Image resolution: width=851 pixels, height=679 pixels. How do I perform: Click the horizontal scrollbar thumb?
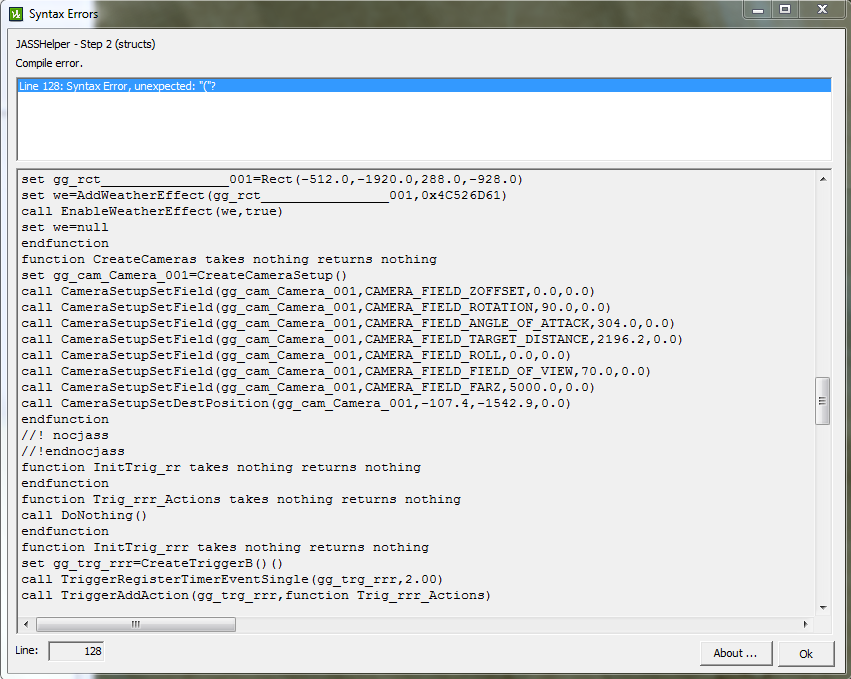tap(136, 624)
